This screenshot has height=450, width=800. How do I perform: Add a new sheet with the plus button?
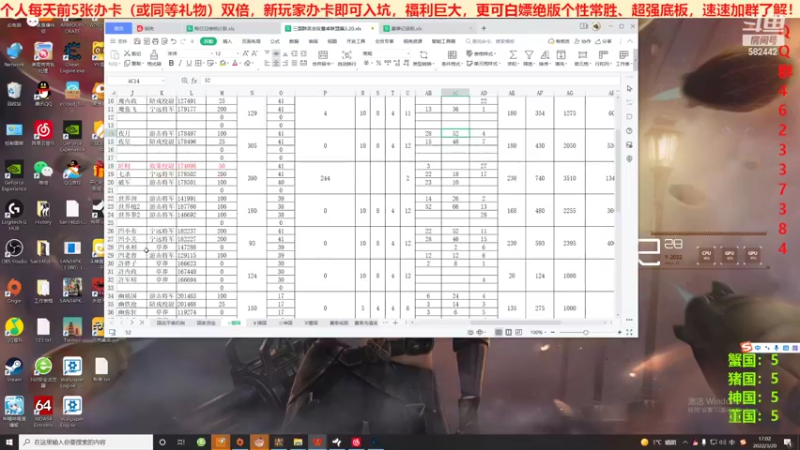[x=395, y=323]
